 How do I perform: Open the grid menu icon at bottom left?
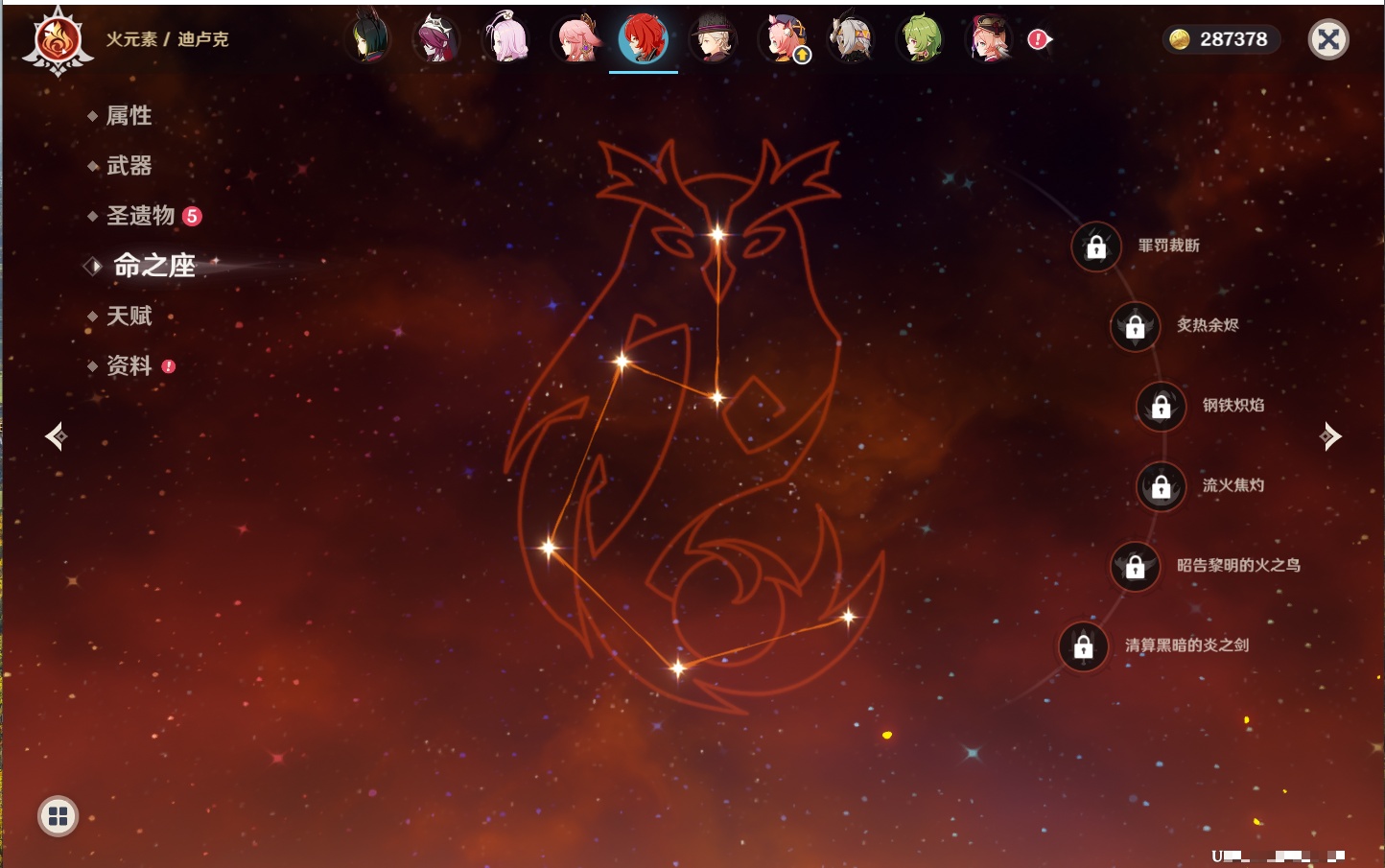click(x=58, y=816)
